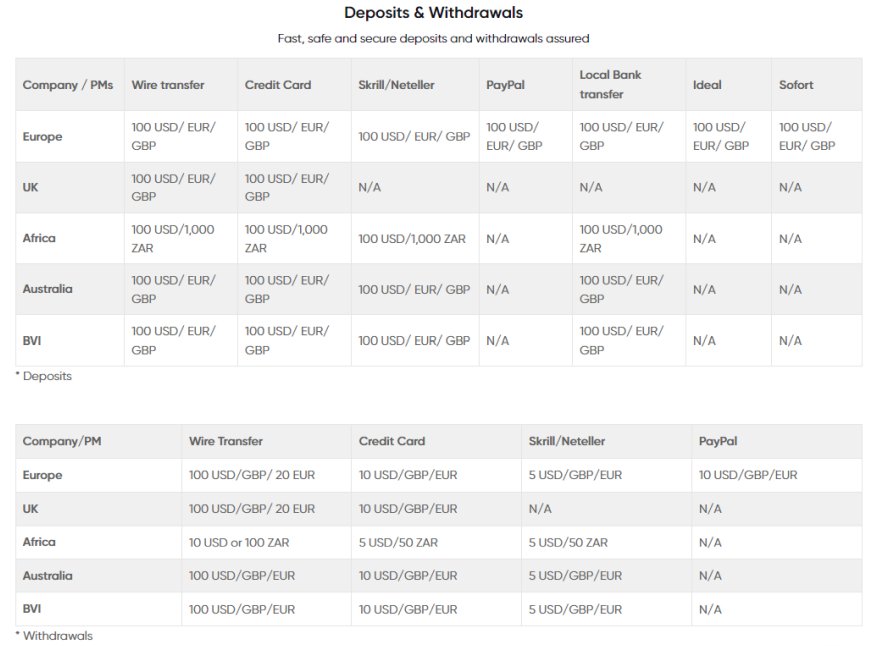Click the '* Deposits' footnote
Viewport: 878px width, 646px height.
(x=43, y=376)
